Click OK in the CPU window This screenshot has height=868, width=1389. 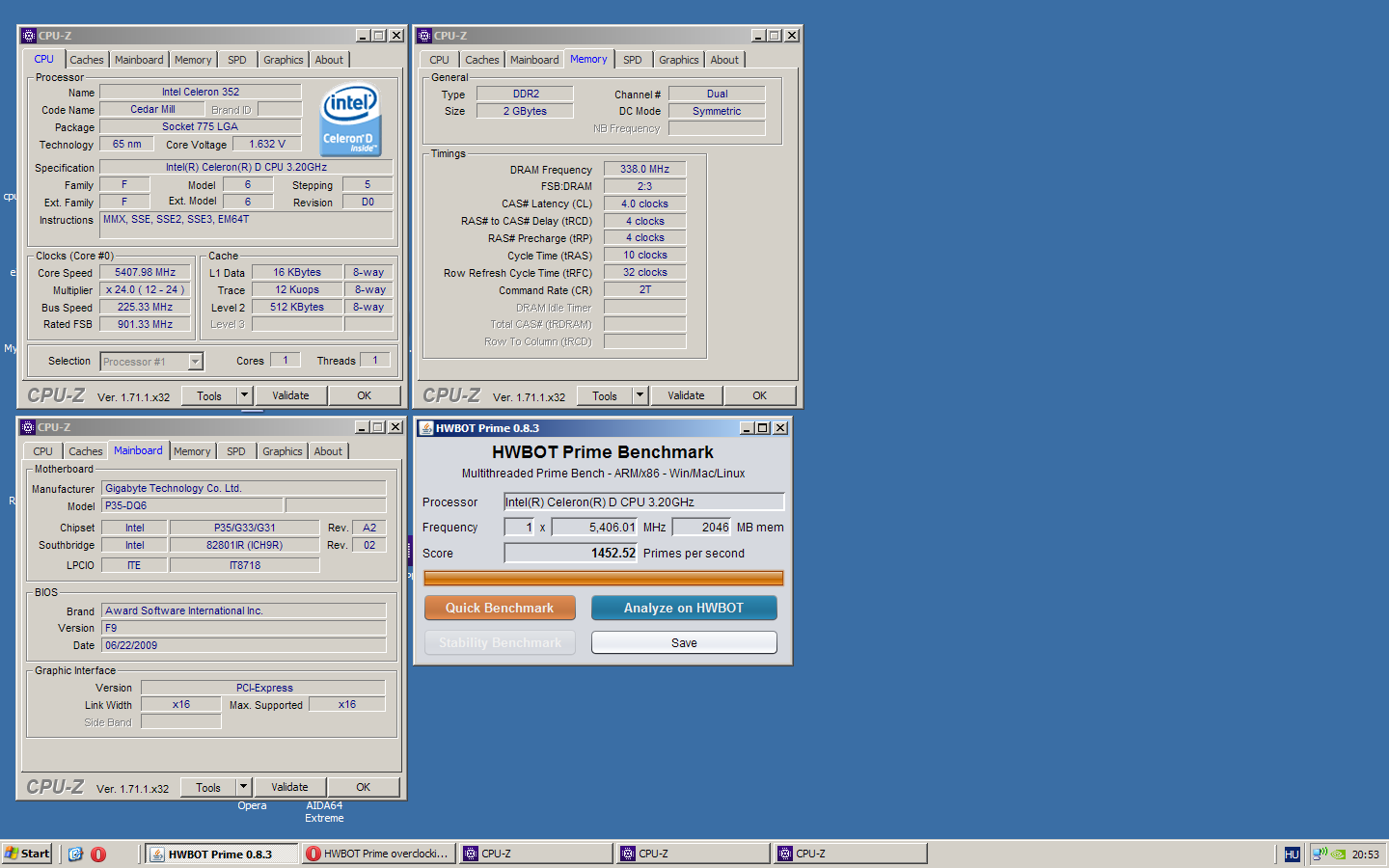click(365, 395)
